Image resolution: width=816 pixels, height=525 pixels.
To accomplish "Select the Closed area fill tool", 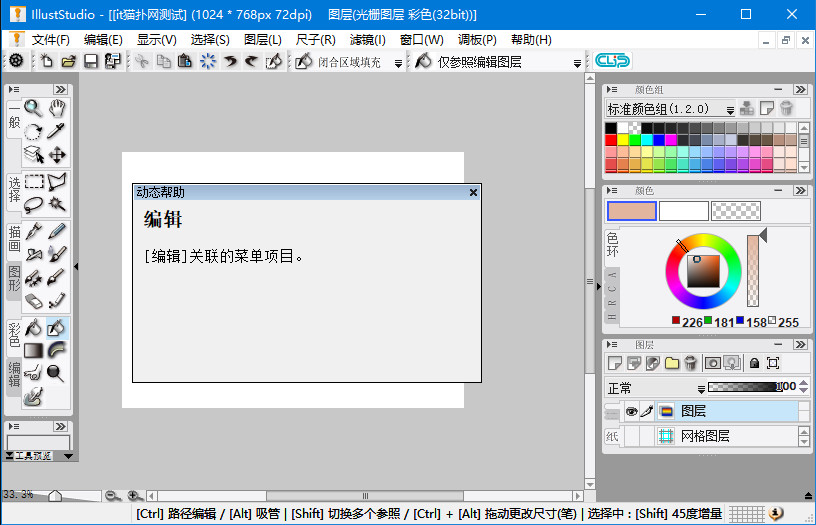I will point(57,328).
